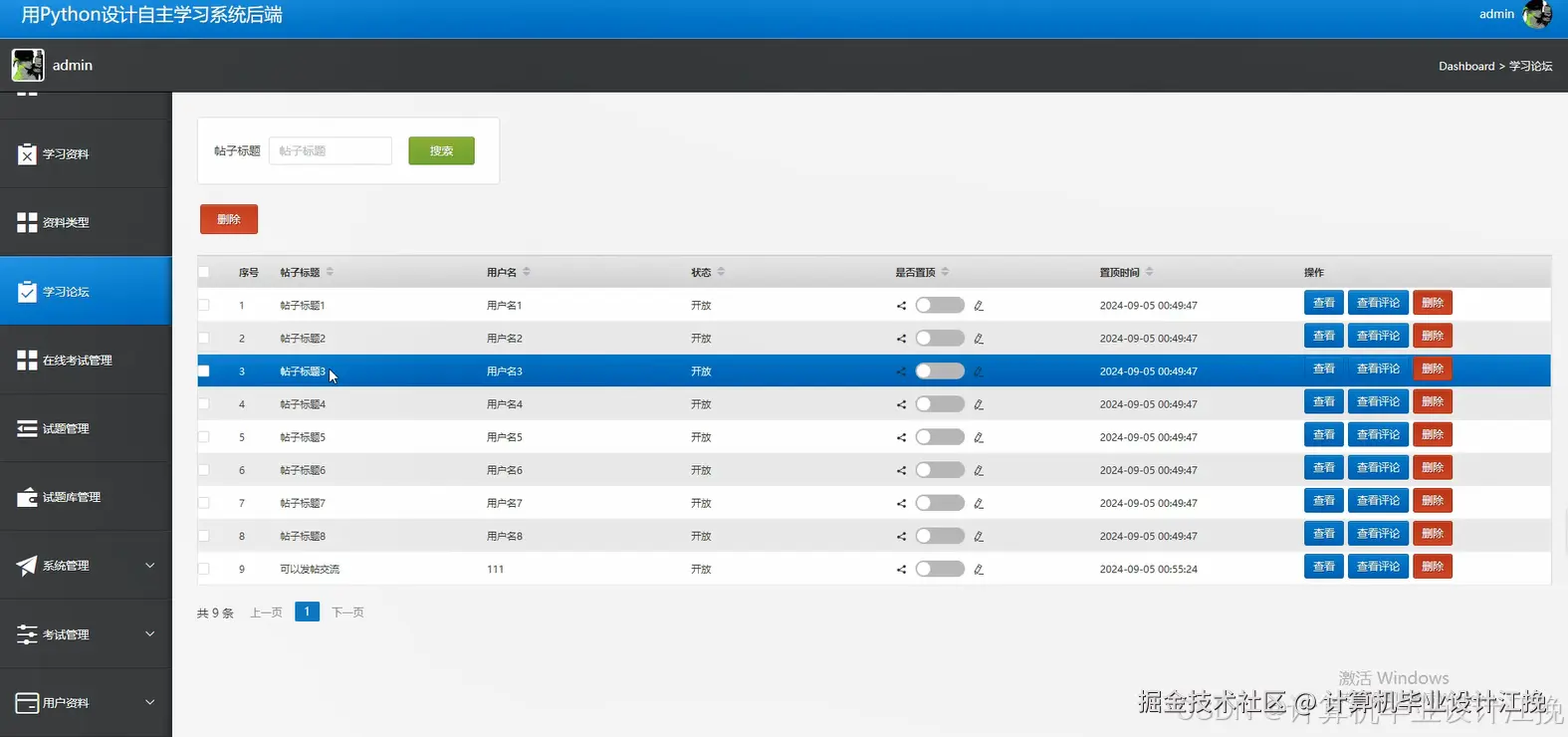Check the select-all checkbox in table header
This screenshot has height=737, width=1568.
click(x=204, y=272)
